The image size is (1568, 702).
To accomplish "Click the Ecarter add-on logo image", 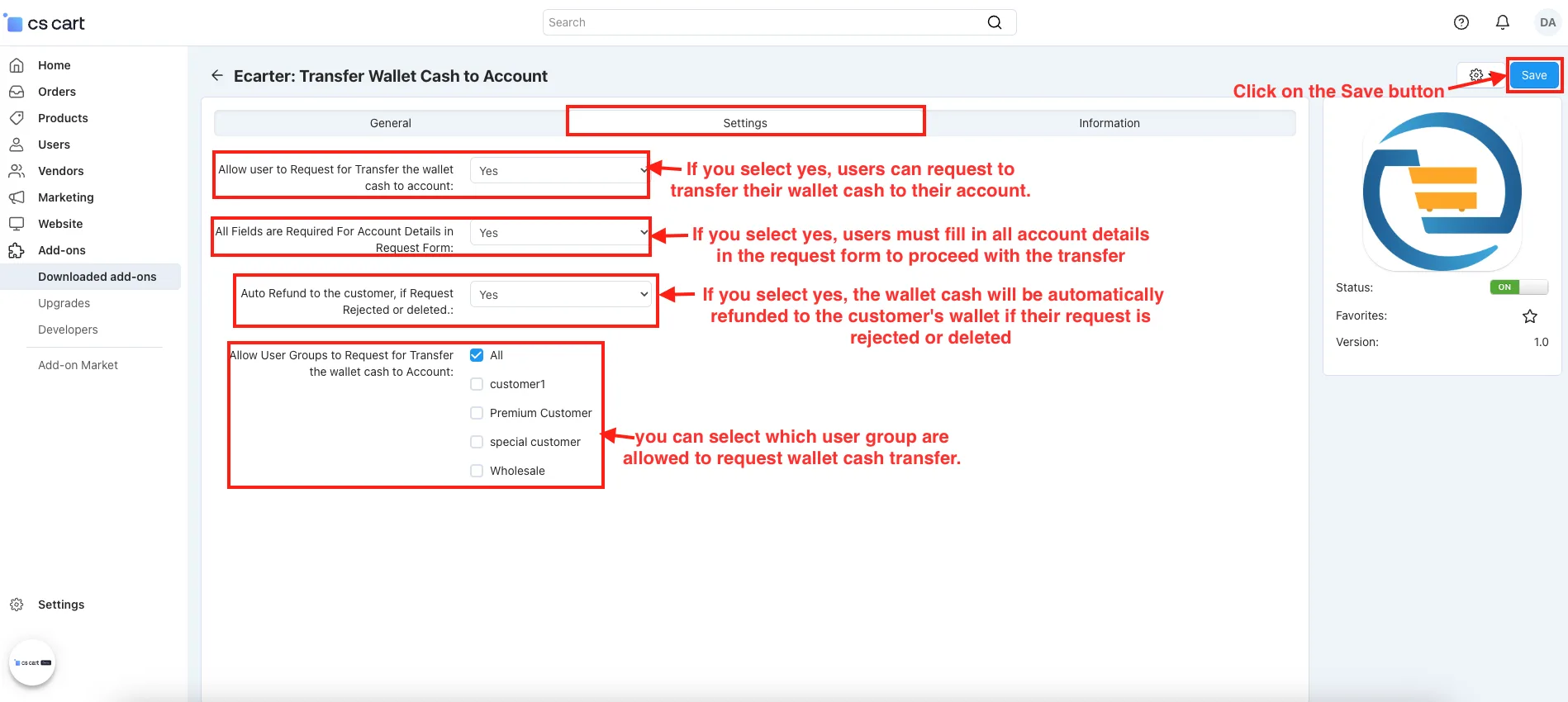I will pyautogui.click(x=1442, y=192).
